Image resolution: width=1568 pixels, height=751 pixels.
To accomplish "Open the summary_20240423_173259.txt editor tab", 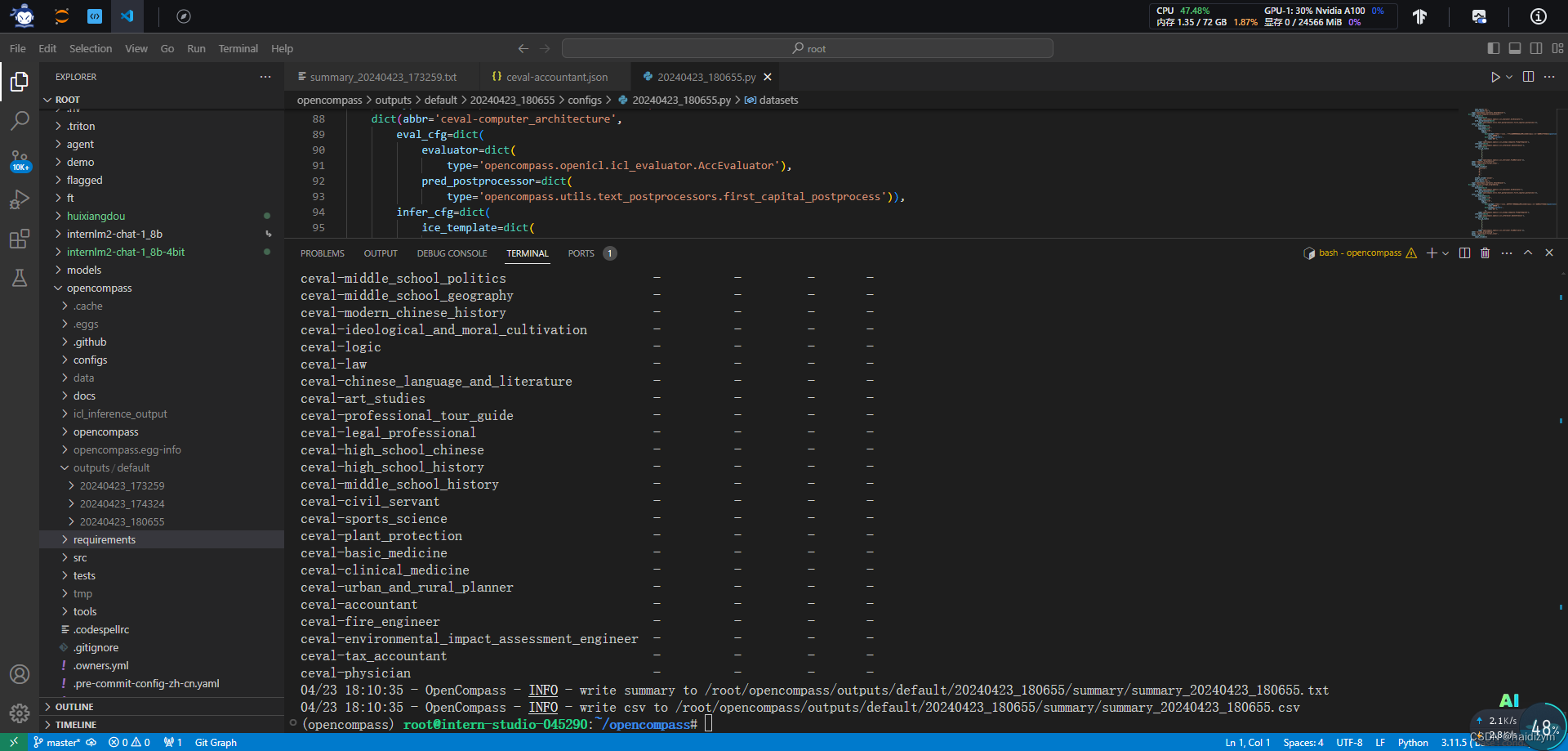I will click(383, 77).
